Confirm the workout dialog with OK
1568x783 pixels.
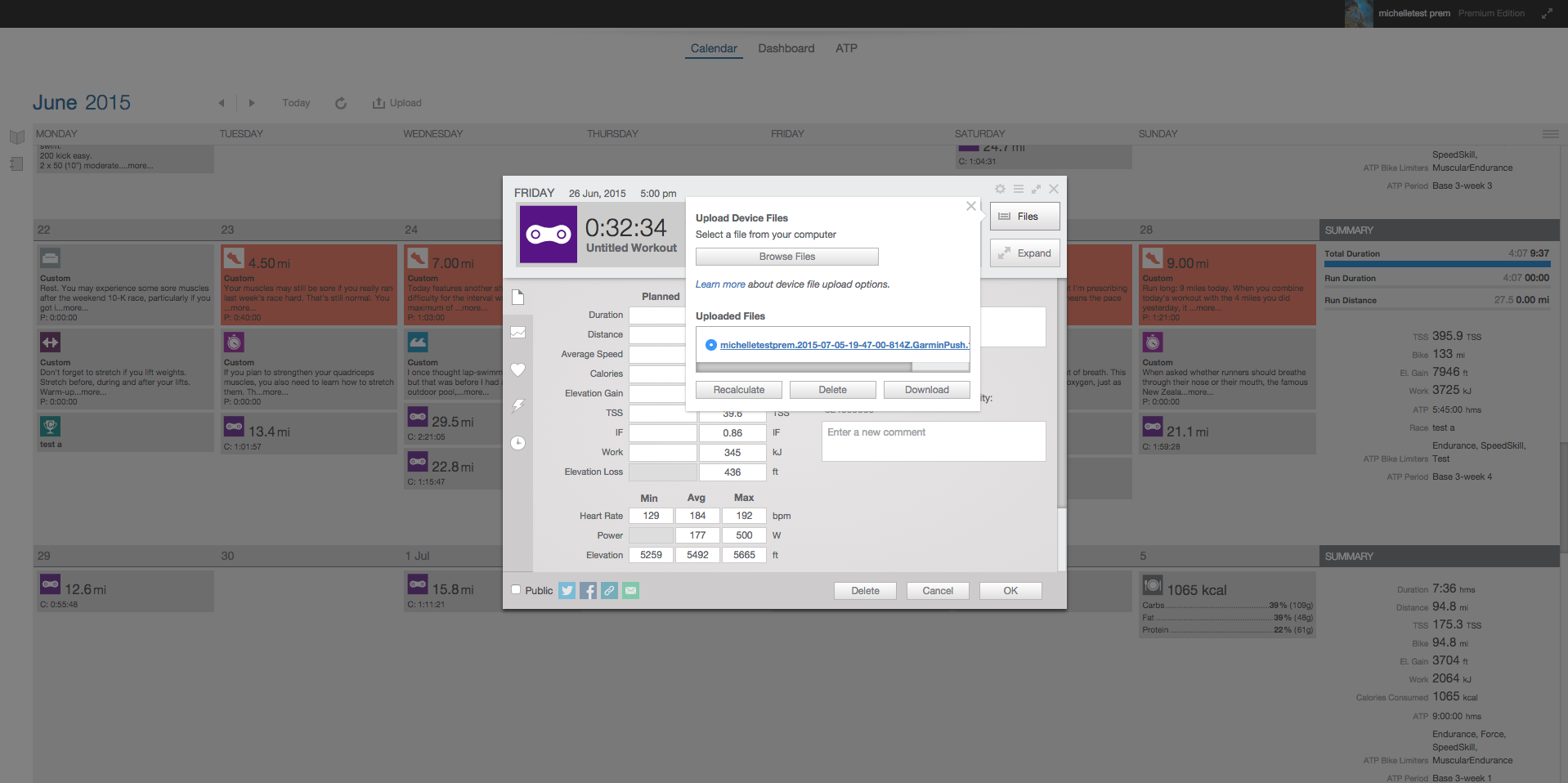tap(1010, 591)
